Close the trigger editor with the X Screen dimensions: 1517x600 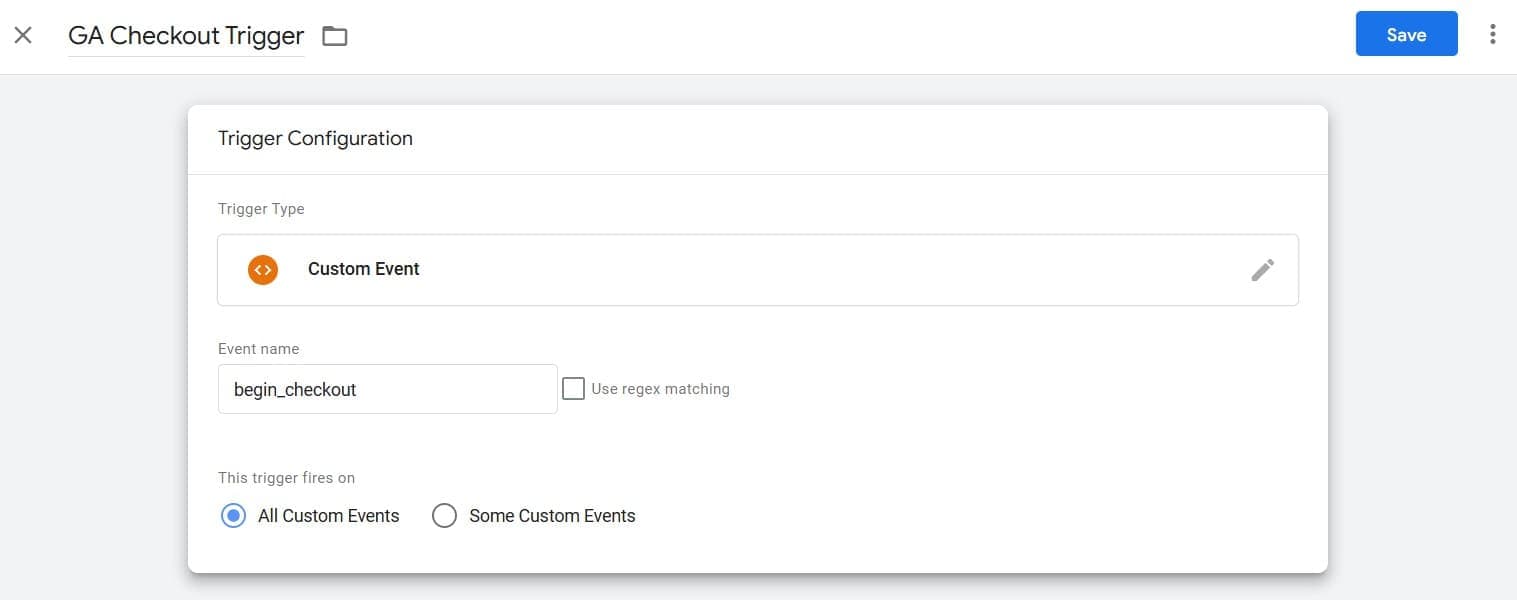(x=22, y=34)
